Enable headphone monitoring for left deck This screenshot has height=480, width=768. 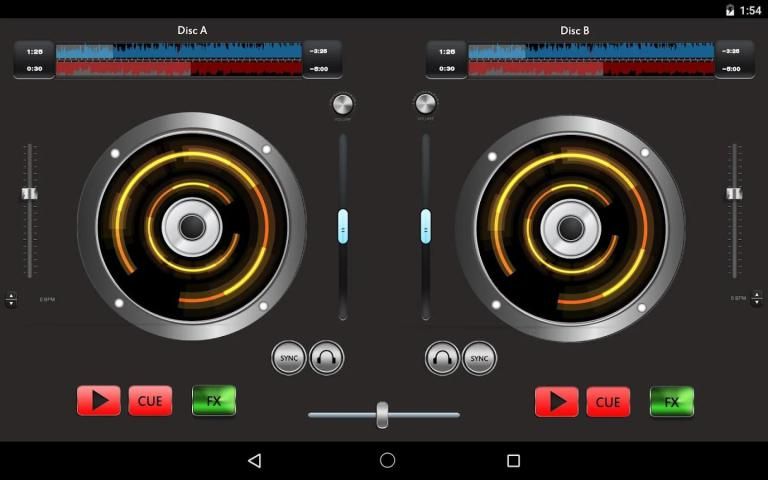point(327,357)
